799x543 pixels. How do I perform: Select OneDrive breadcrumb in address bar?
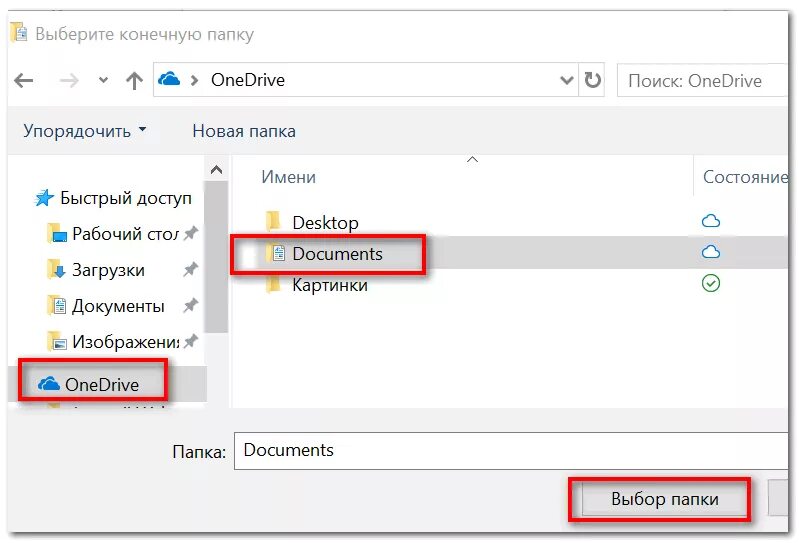(x=248, y=80)
